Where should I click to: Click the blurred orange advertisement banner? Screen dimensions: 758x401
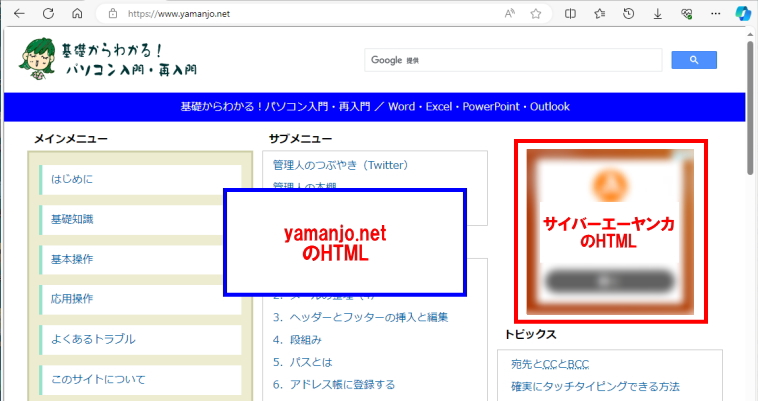click(x=610, y=232)
